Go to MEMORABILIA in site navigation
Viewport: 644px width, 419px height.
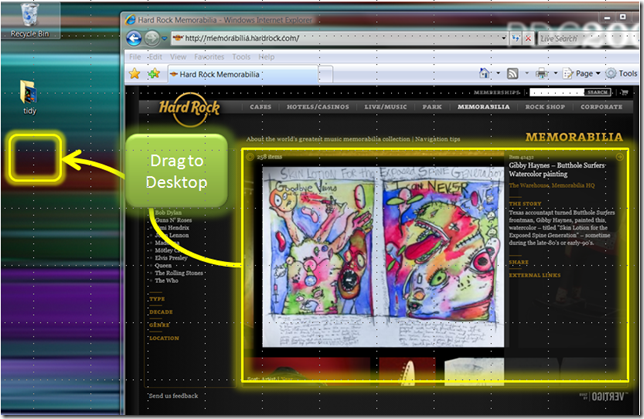tap(483, 107)
